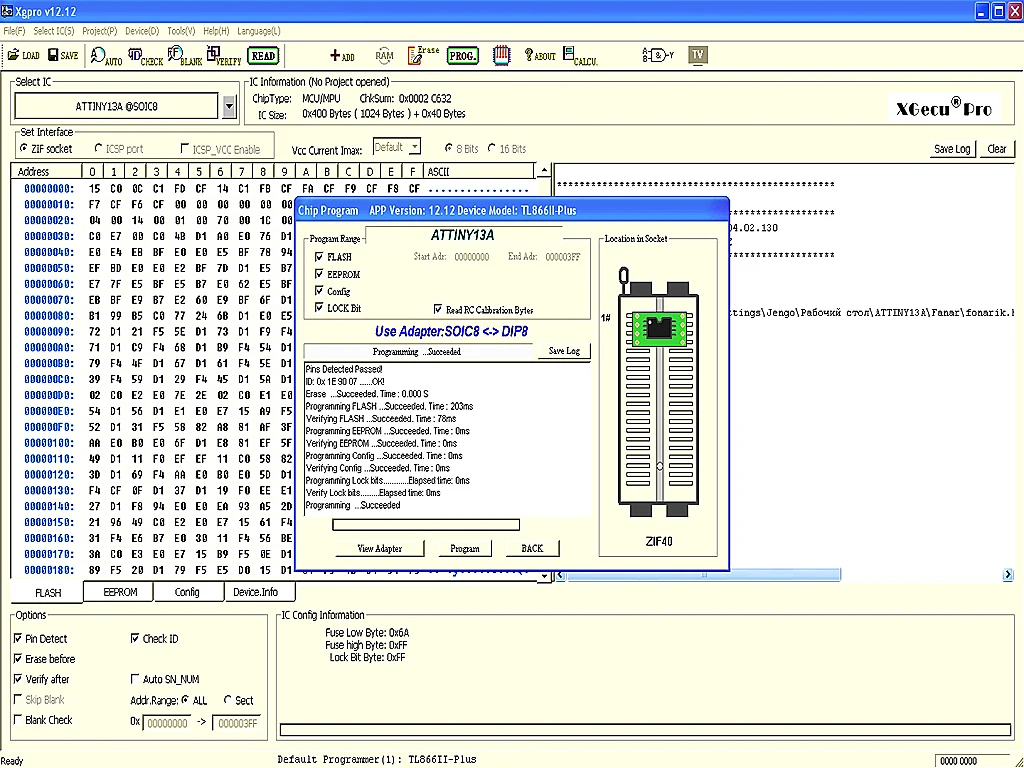The width and height of the screenshot is (1024, 768).
Task: Click Save Log above main log panel
Action: click(952, 149)
